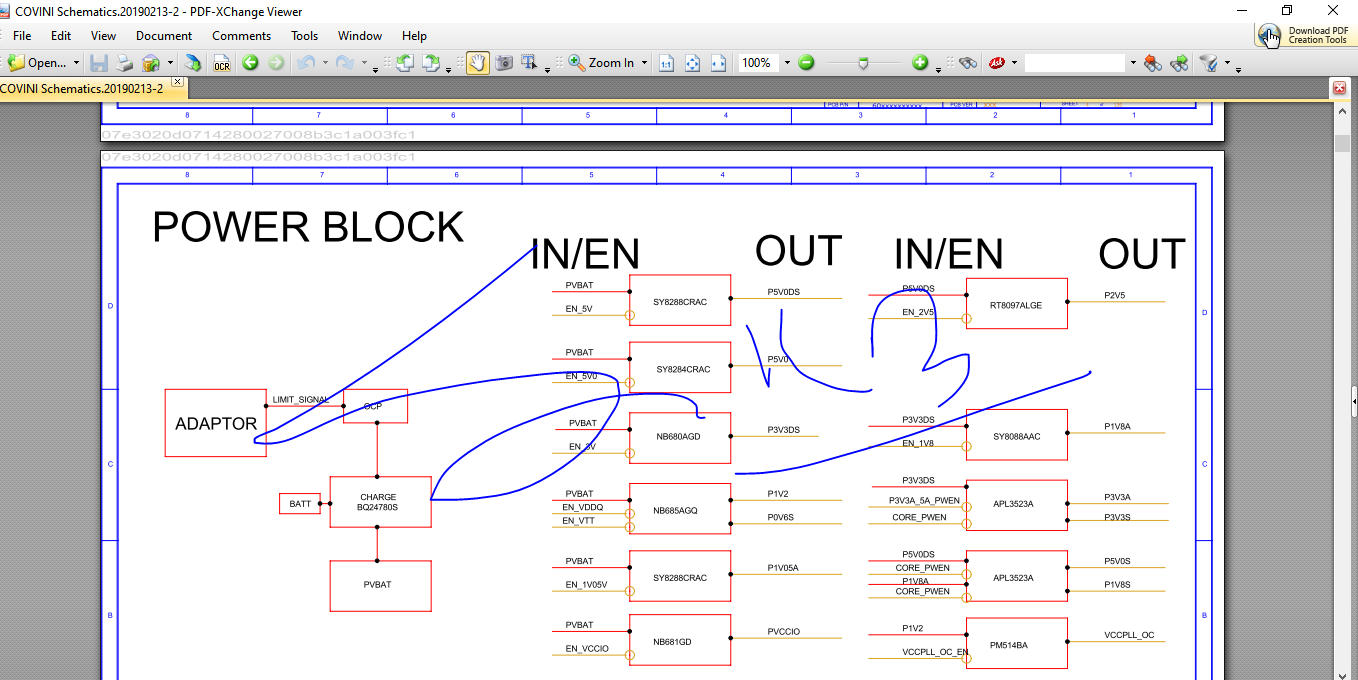Screen dimensions: 1358x680
Task: Click the 100% zoom level field
Action: [758, 63]
